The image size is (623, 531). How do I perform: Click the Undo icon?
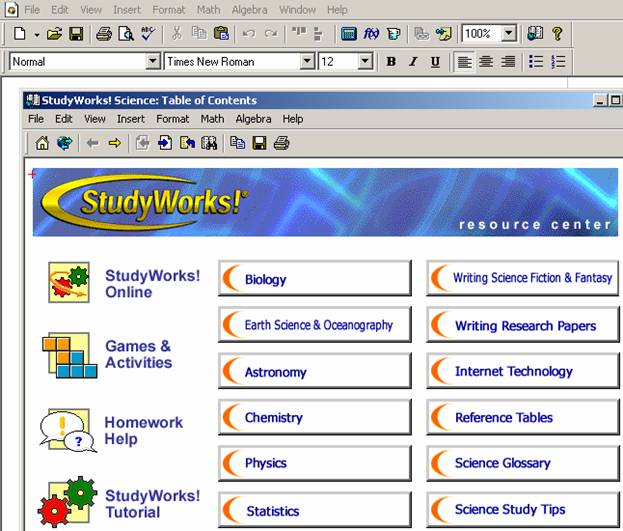coord(249,34)
